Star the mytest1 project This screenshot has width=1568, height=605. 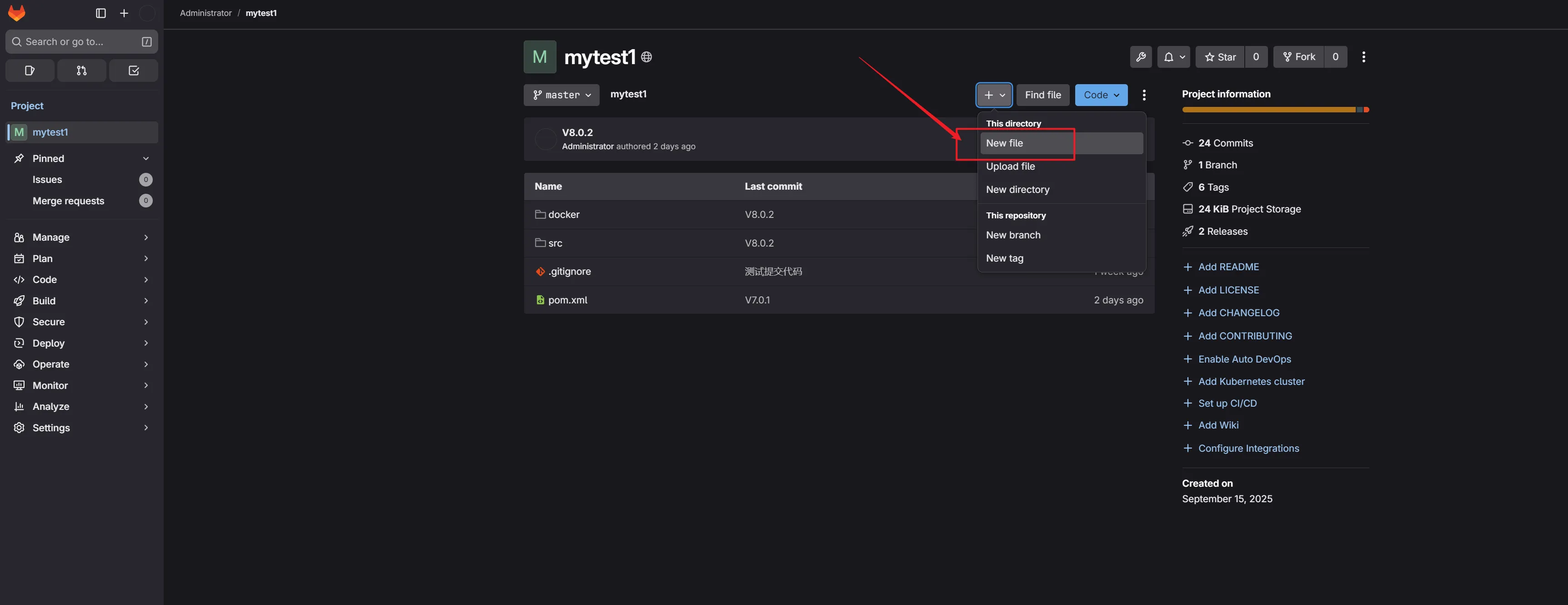pos(1220,57)
